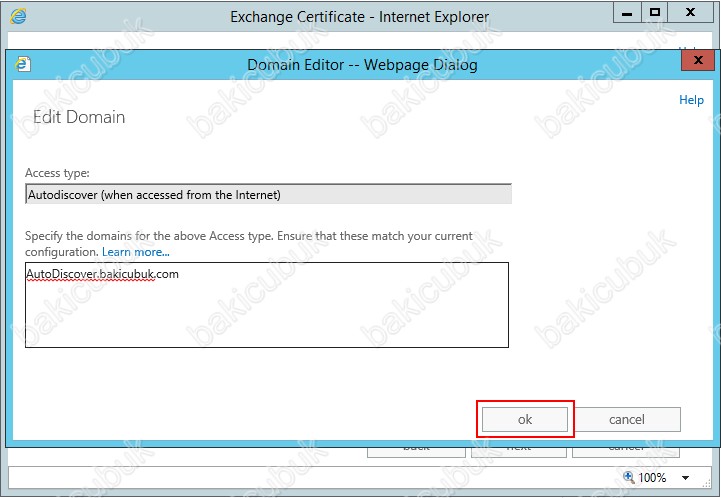Image resolution: width=721 pixels, height=498 pixels.
Task: Open the zoom level dropdown arrow
Action: click(x=685, y=478)
